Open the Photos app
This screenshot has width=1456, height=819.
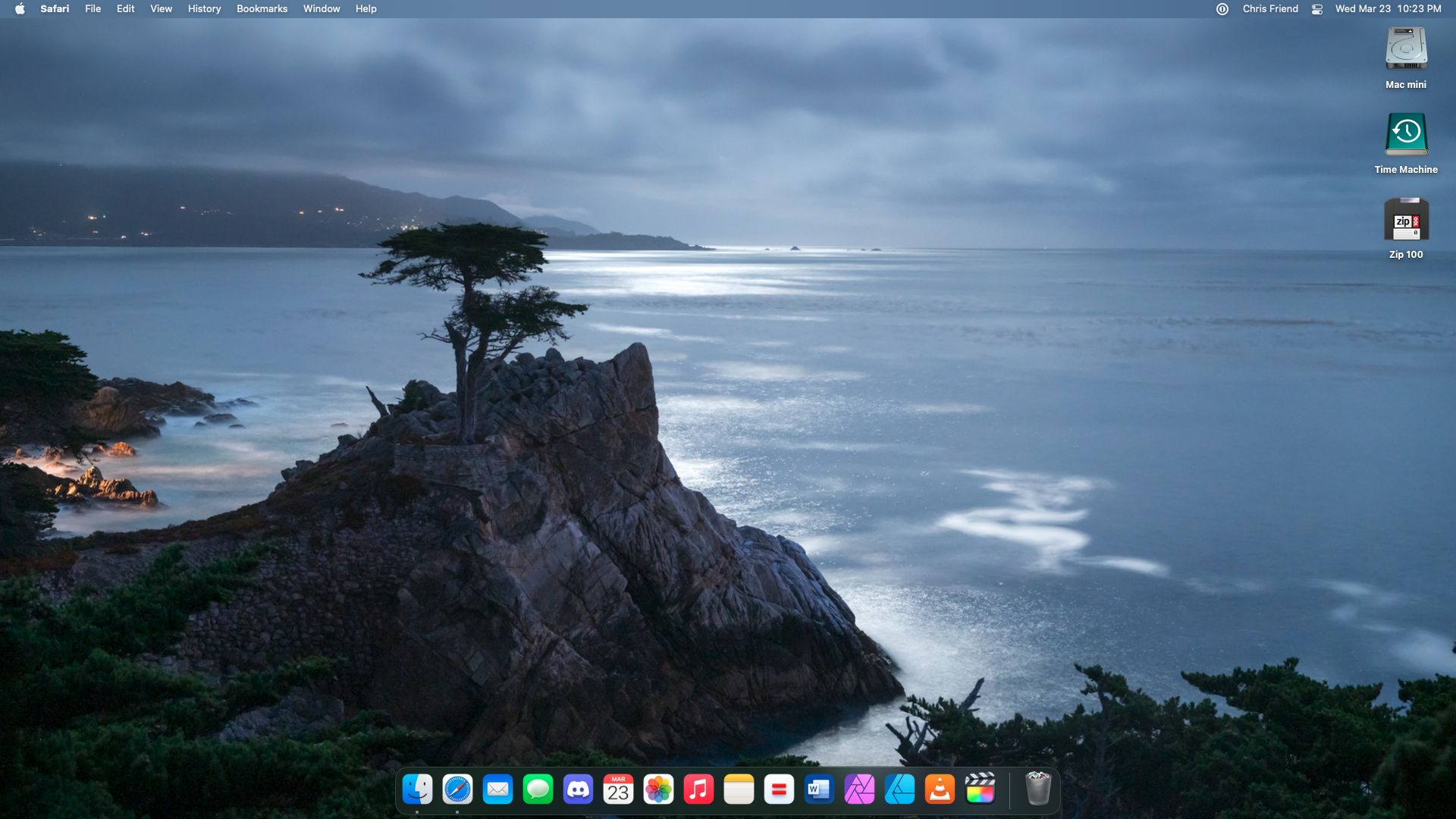pyautogui.click(x=658, y=789)
